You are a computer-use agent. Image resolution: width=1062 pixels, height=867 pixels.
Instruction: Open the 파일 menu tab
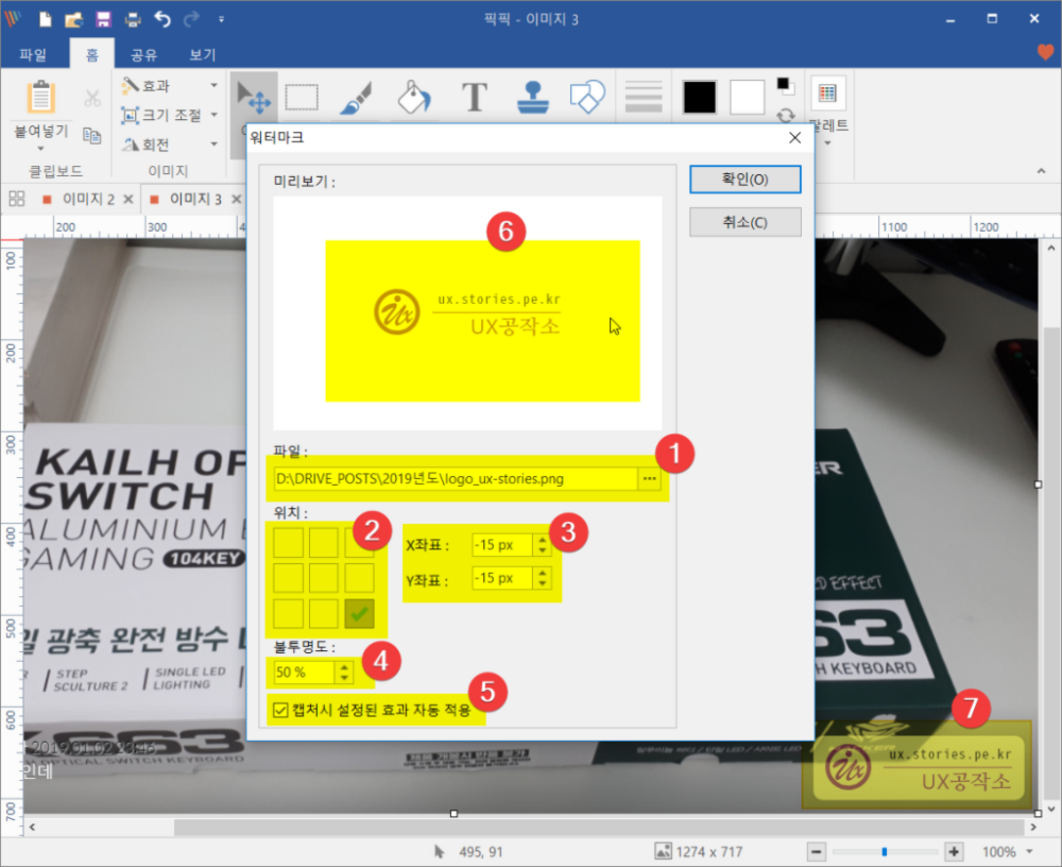(33, 55)
